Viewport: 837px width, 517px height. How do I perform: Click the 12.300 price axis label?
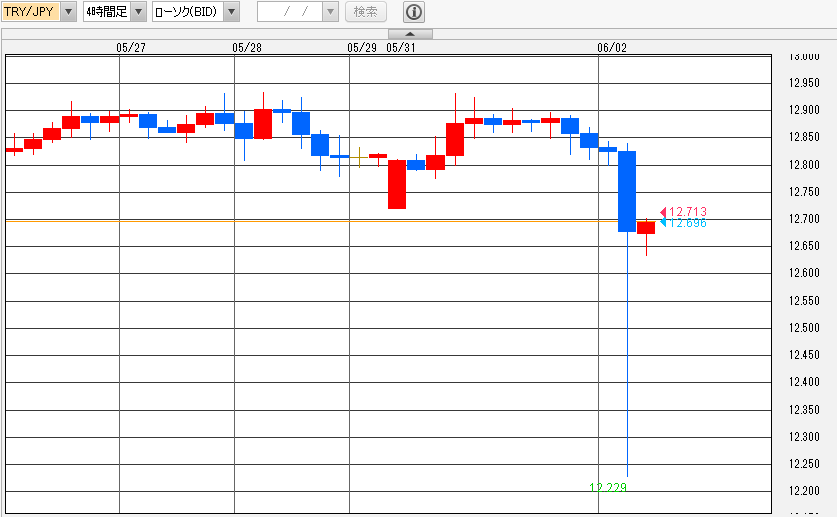tap(804, 437)
